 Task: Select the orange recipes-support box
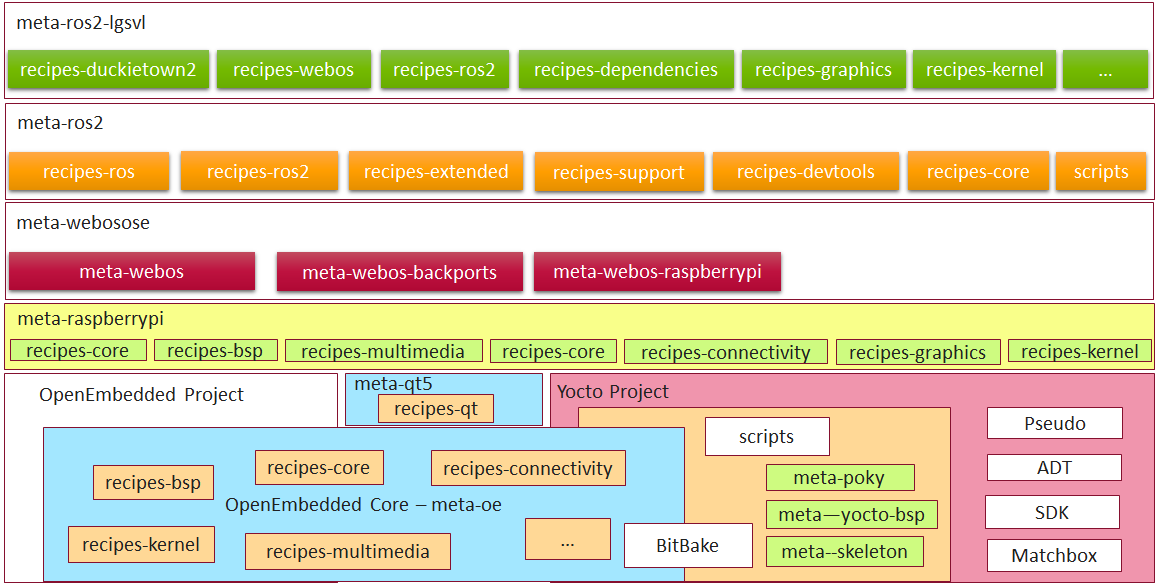(x=618, y=173)
